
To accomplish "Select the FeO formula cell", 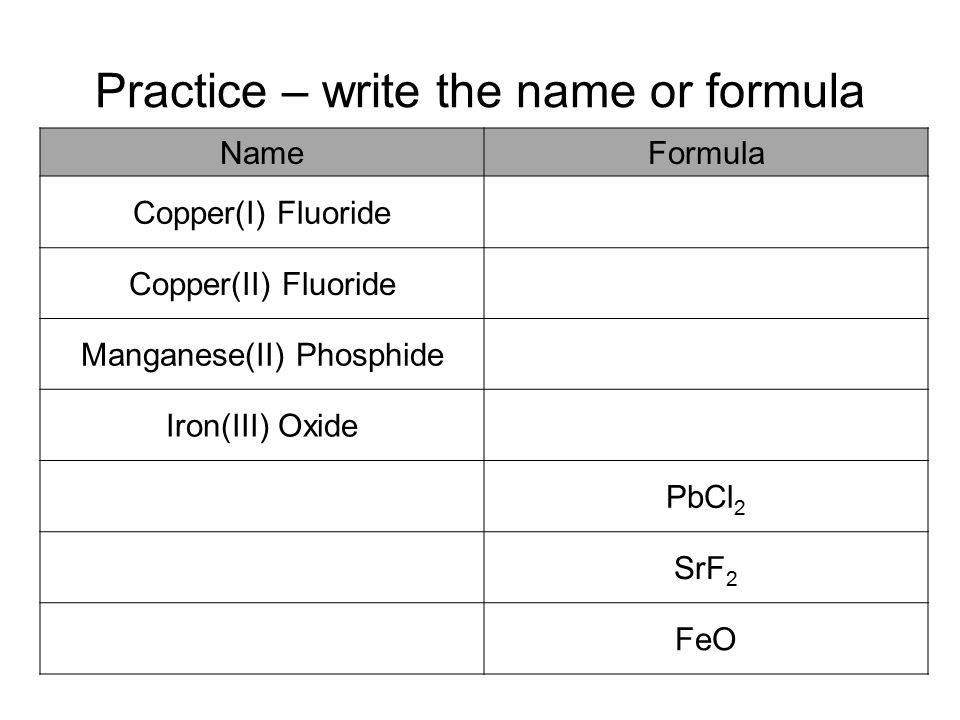I will 706,639.
